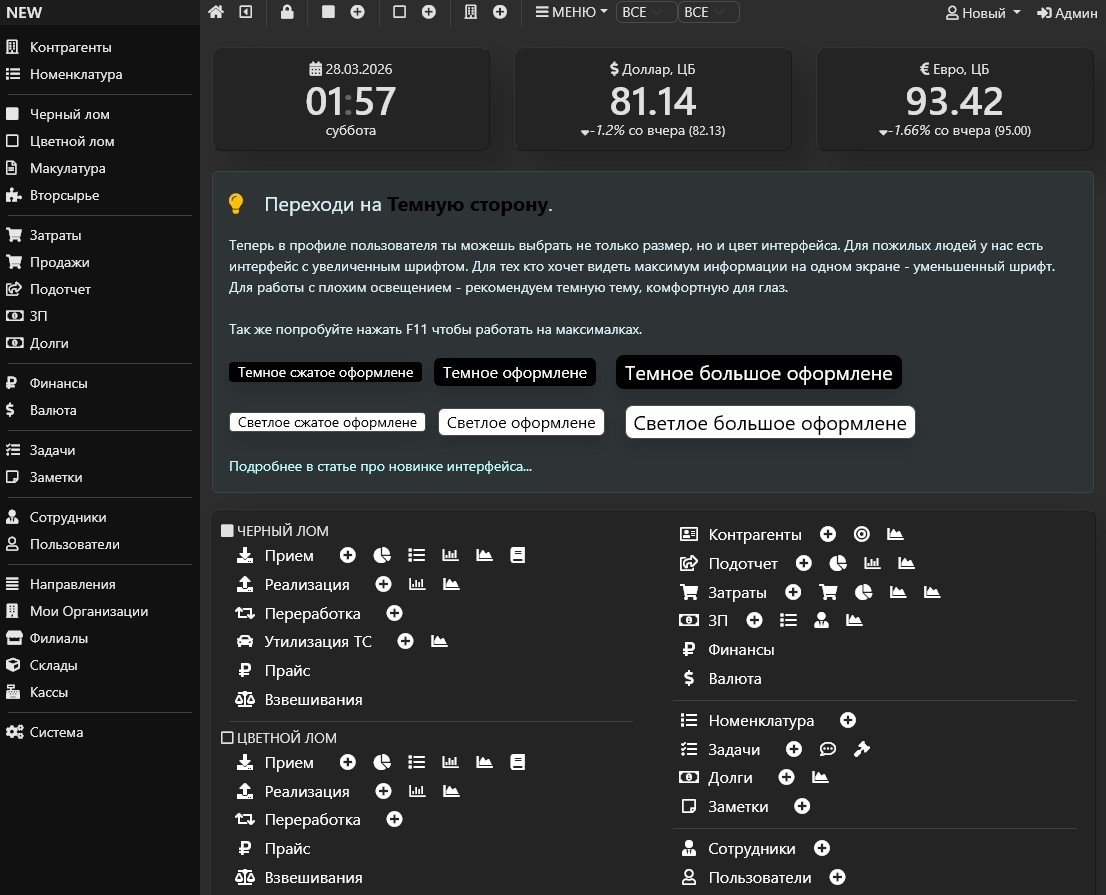Image resolution: width=1106 pixels, height=895 pixels.
Task: Click the target icon next to Контрагенты
Action: click(x=861, y=535)
